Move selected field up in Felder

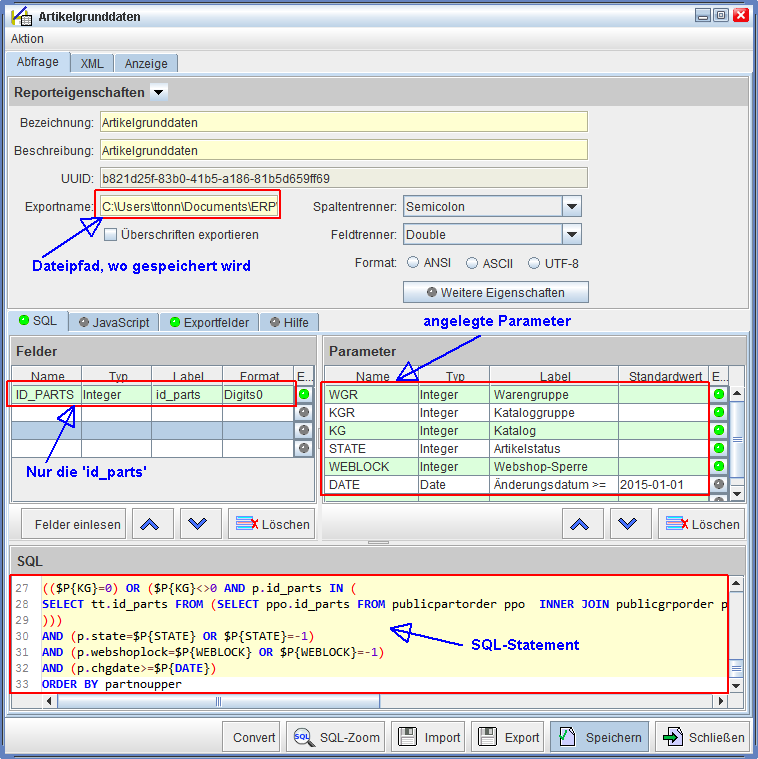tap(152, 523)
